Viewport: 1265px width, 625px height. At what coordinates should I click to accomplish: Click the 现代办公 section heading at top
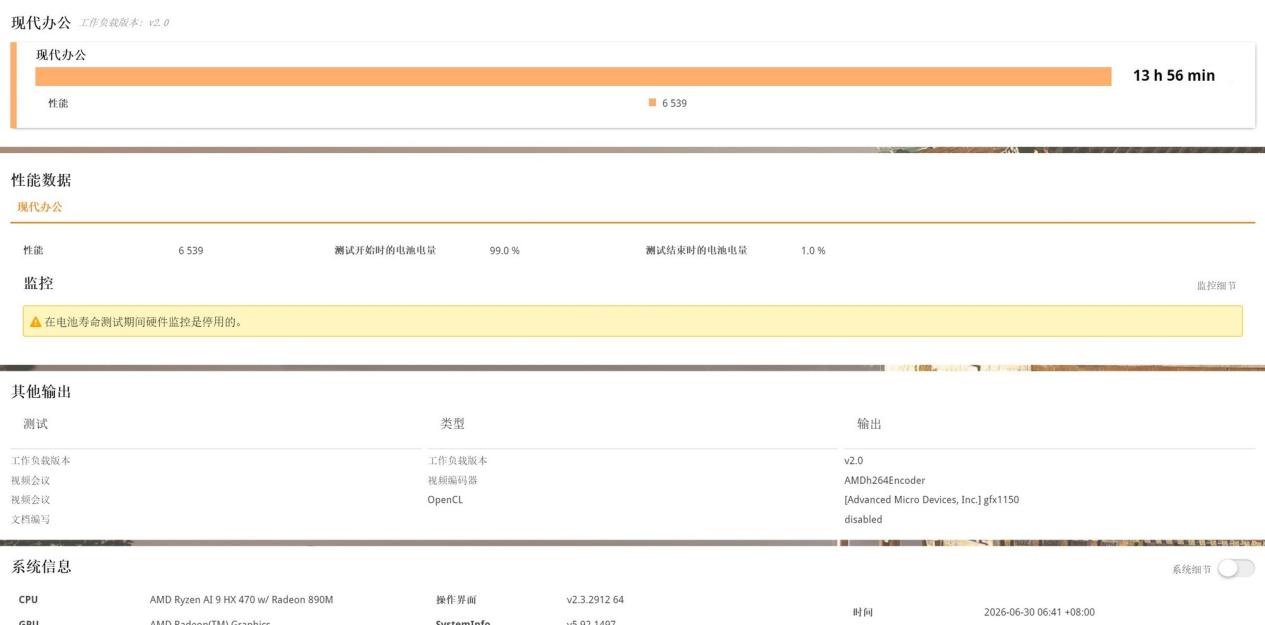pyautogui.click(x=40, y=22)
